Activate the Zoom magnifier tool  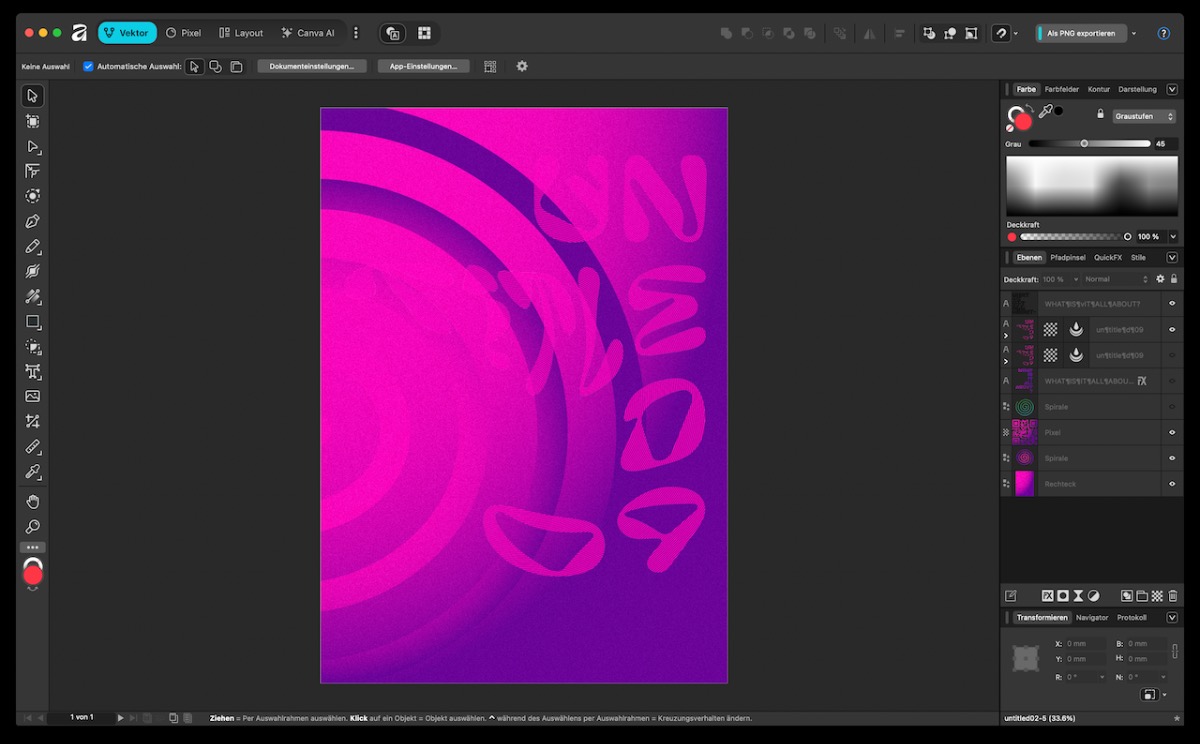(33, 527)
